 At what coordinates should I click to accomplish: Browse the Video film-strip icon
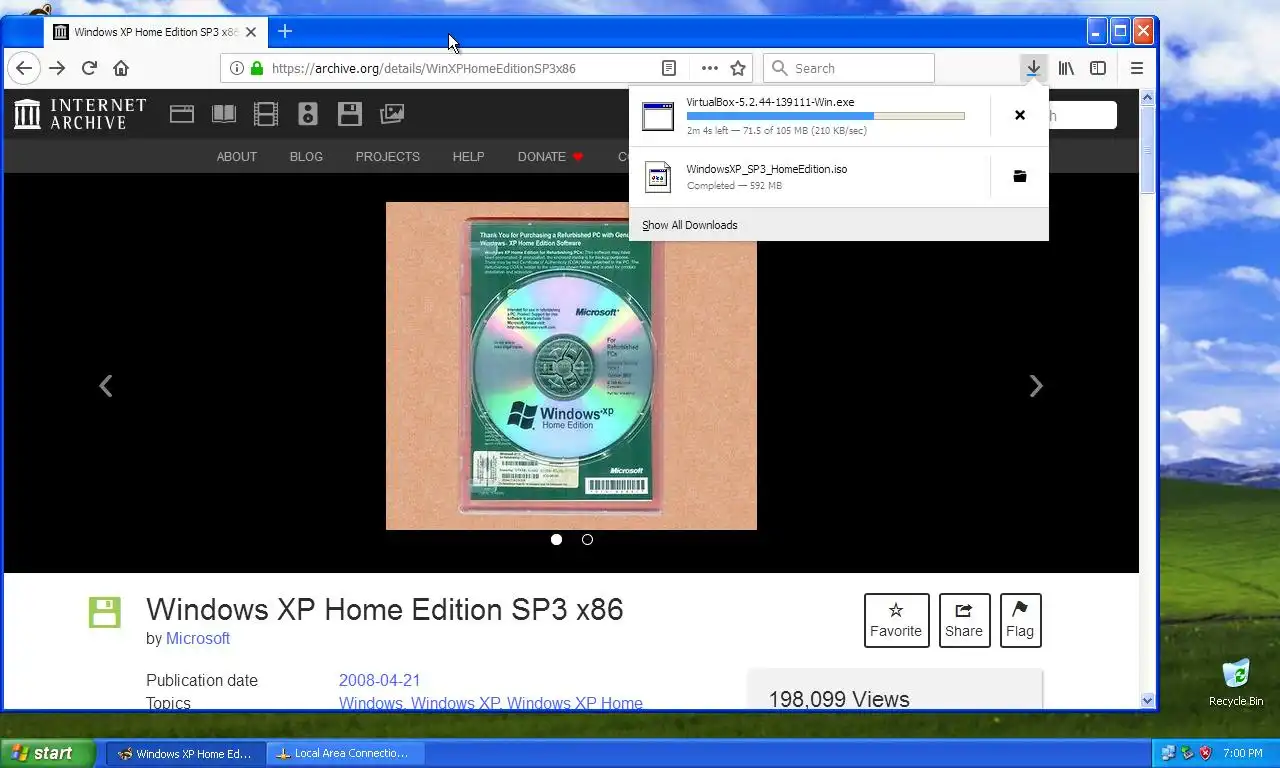[266, 114]
